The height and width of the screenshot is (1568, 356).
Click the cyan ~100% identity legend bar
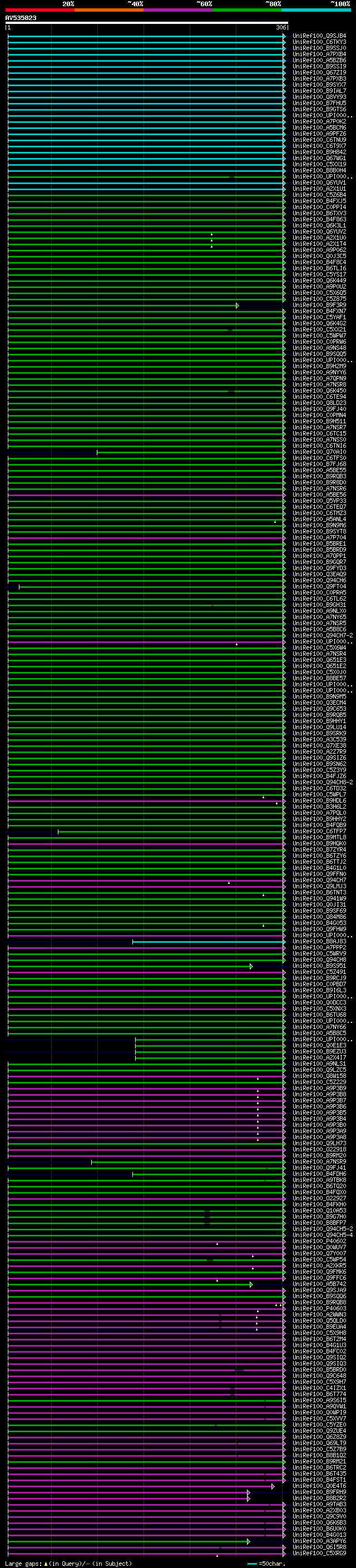[316, 10]
